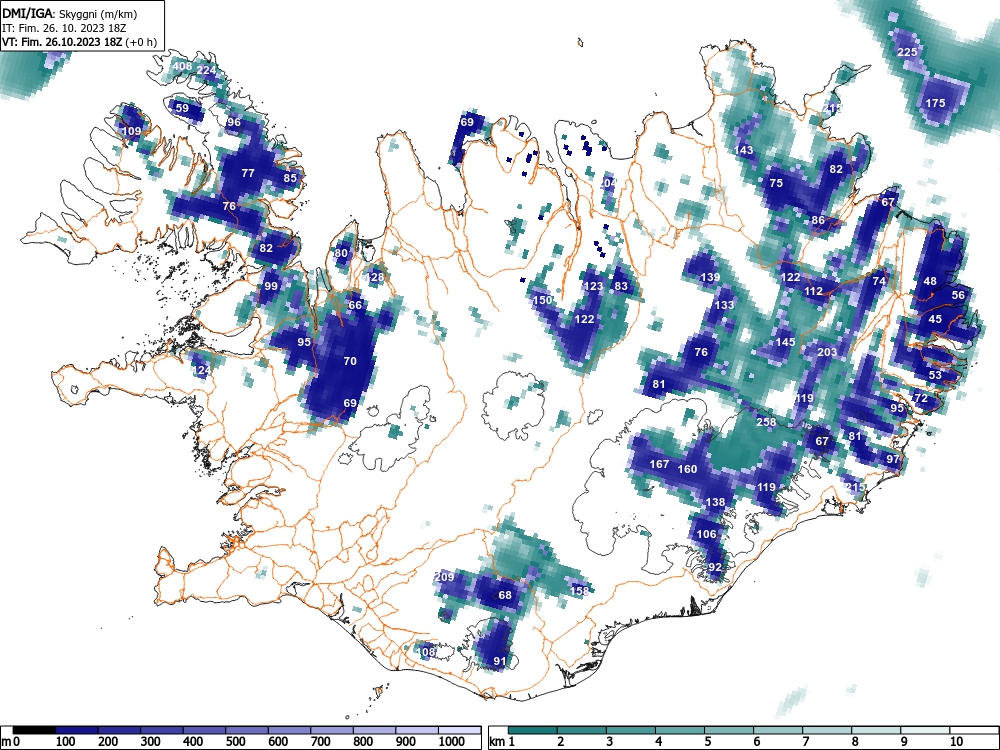1000x750 pixels.
Task: Click the map value '167'
Action: (x=659, y=464)
